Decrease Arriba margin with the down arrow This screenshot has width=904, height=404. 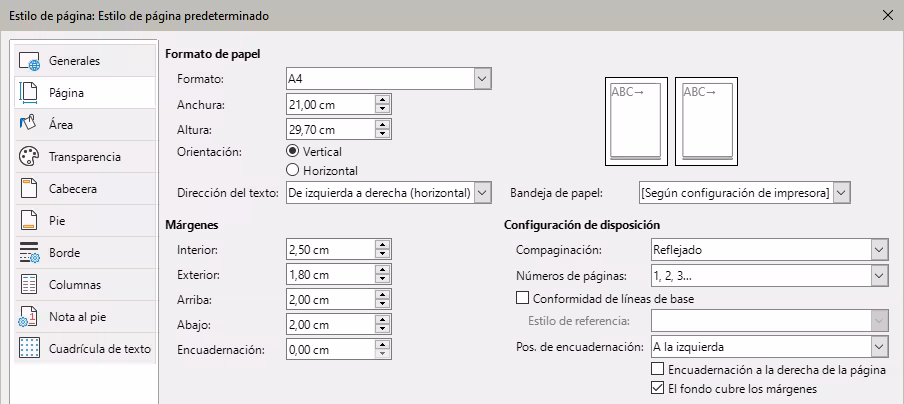(382, 305)
